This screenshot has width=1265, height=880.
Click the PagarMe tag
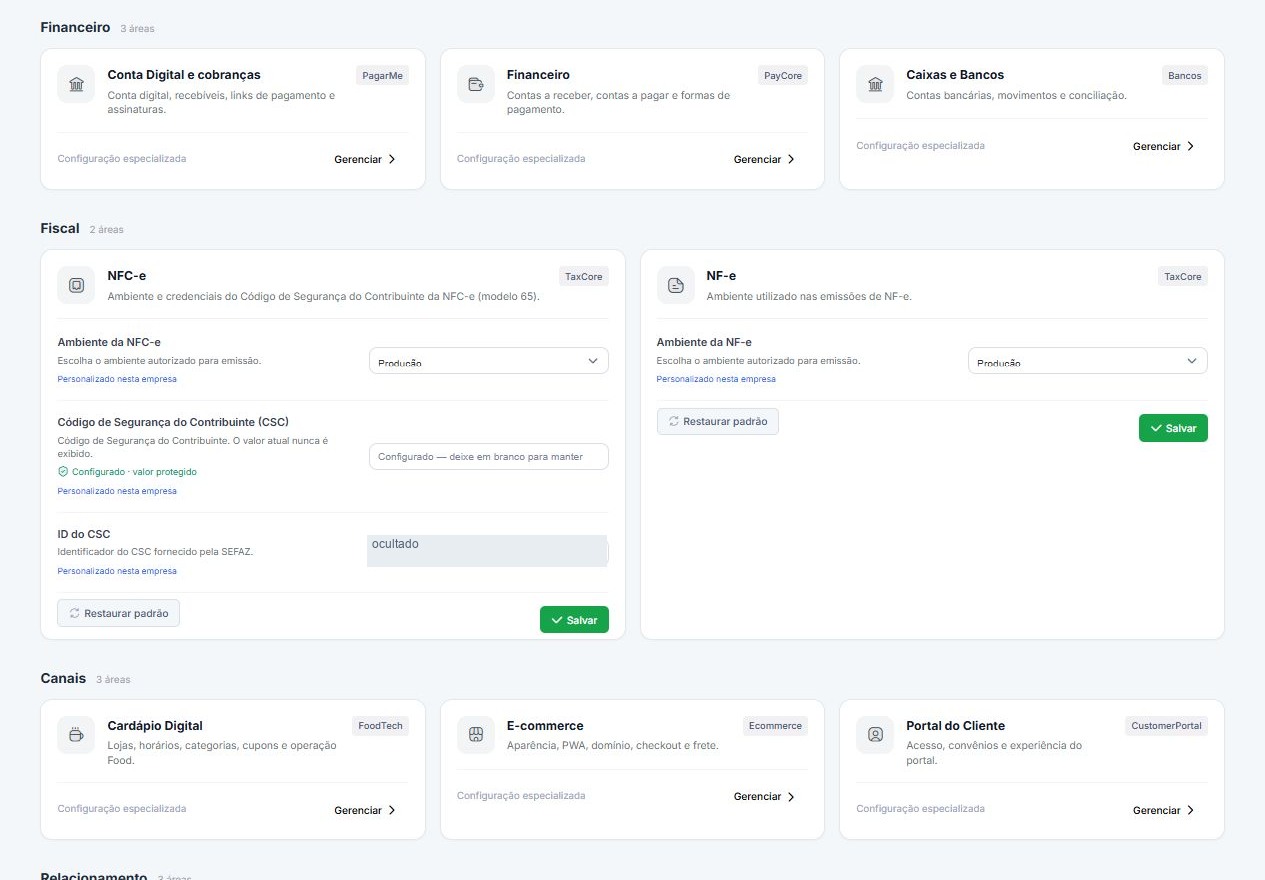click(x=382, y=75)
